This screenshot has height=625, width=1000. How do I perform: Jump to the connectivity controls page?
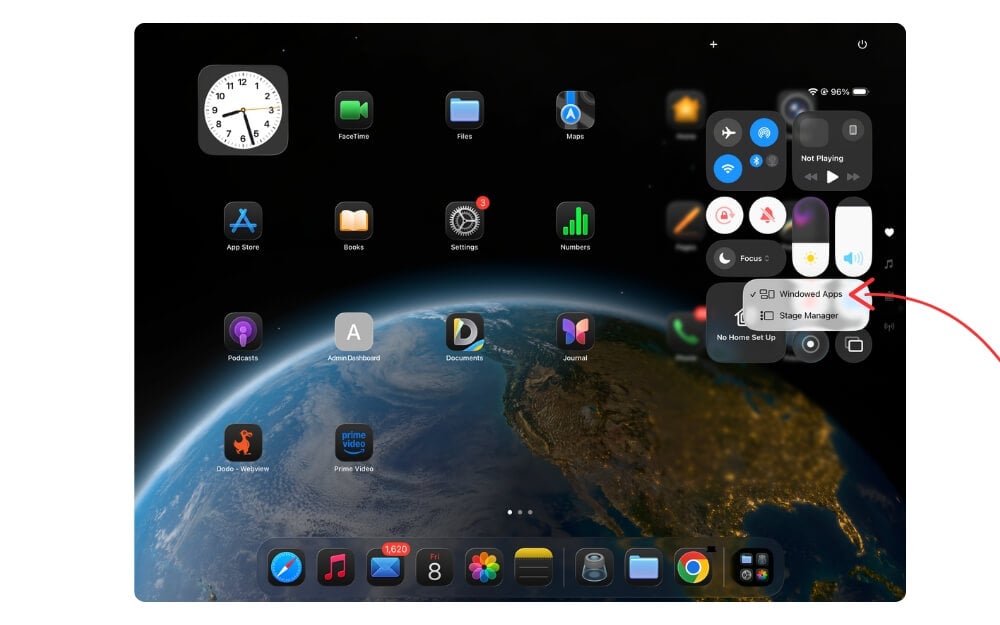[x=889, y=327]
